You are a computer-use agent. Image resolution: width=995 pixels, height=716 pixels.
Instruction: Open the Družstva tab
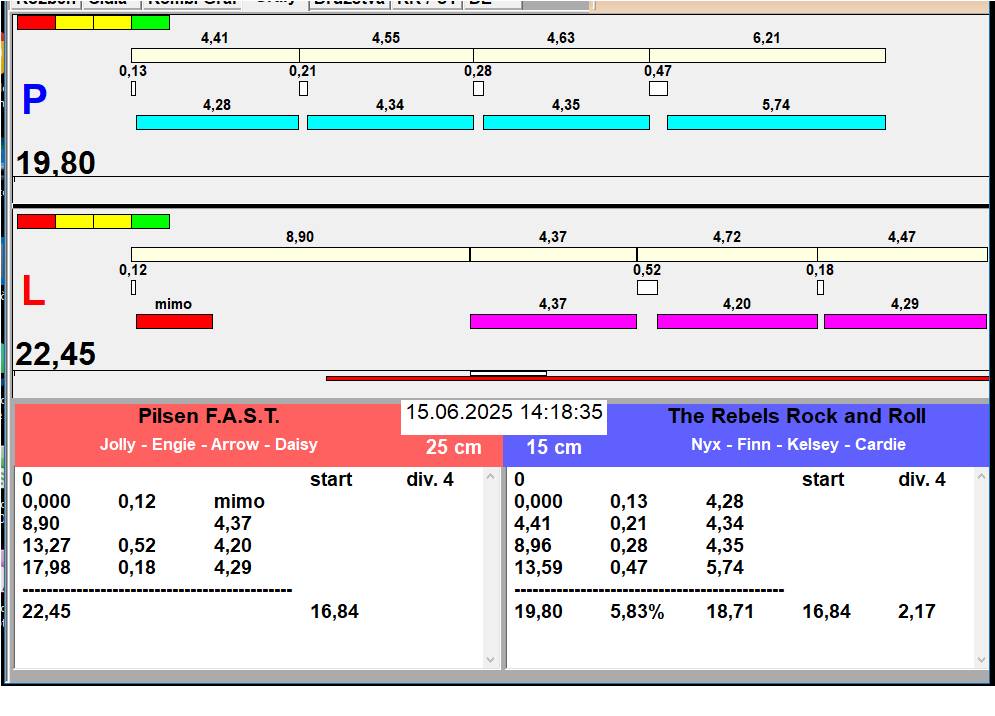(347, 2)
